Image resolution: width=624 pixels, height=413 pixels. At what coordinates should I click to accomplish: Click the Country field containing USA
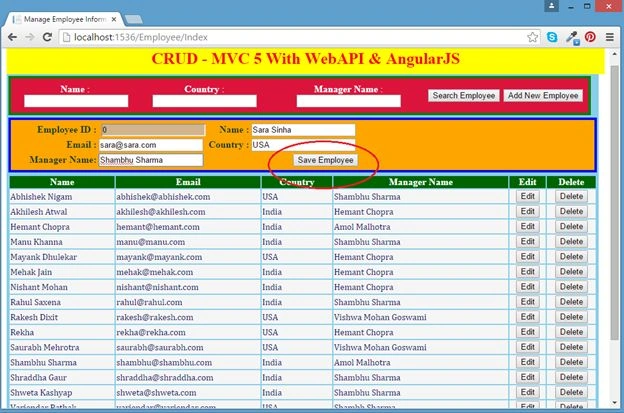(x=303, y=145)
